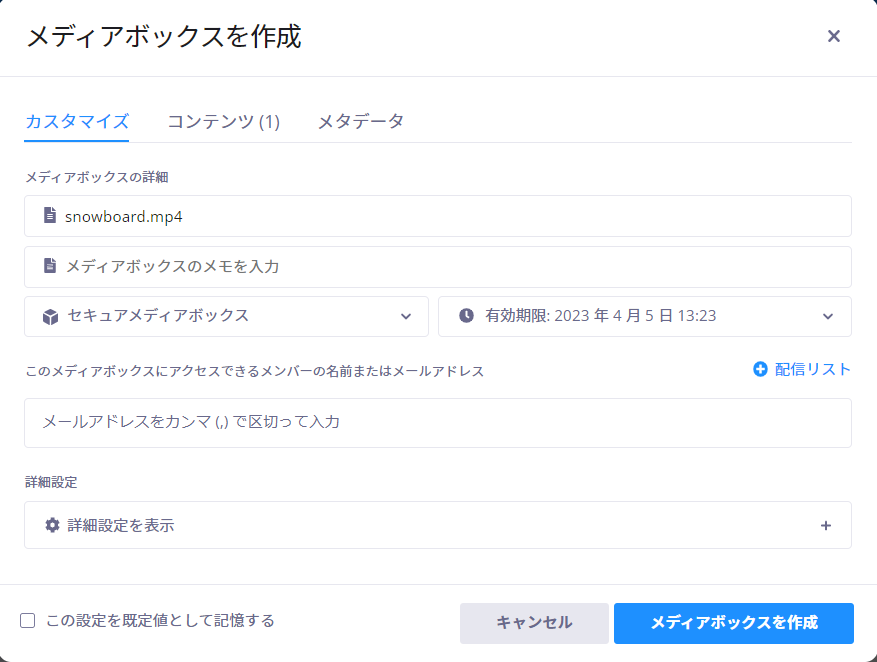Click the 詳細設定 section heading
The width and height of the screenshot is (877, 662).
tap(51, 482)
